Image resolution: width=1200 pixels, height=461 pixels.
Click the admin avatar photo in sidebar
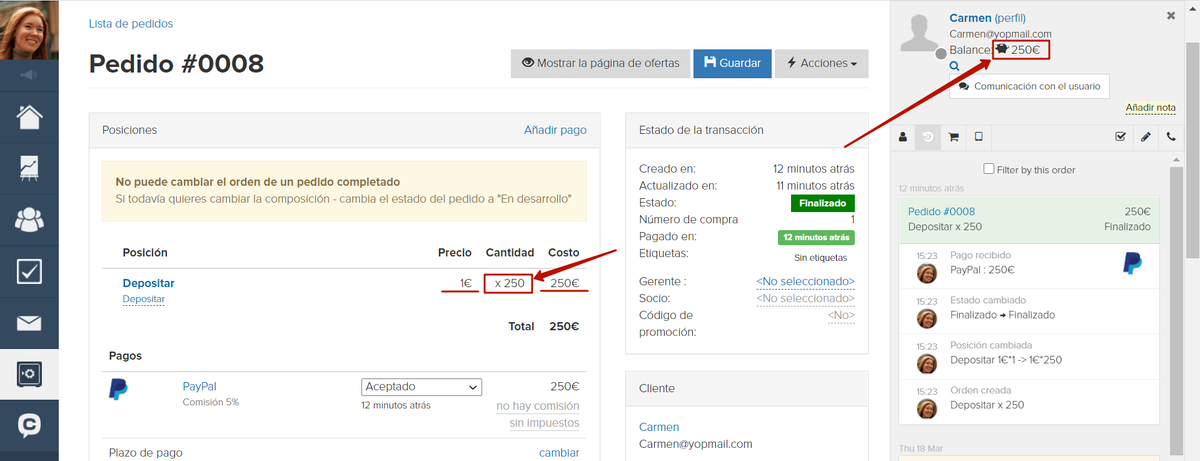29,30
